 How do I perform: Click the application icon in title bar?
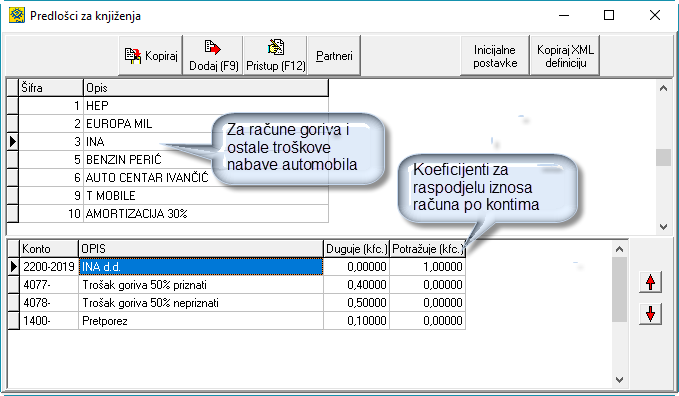[x=16, y=16]
